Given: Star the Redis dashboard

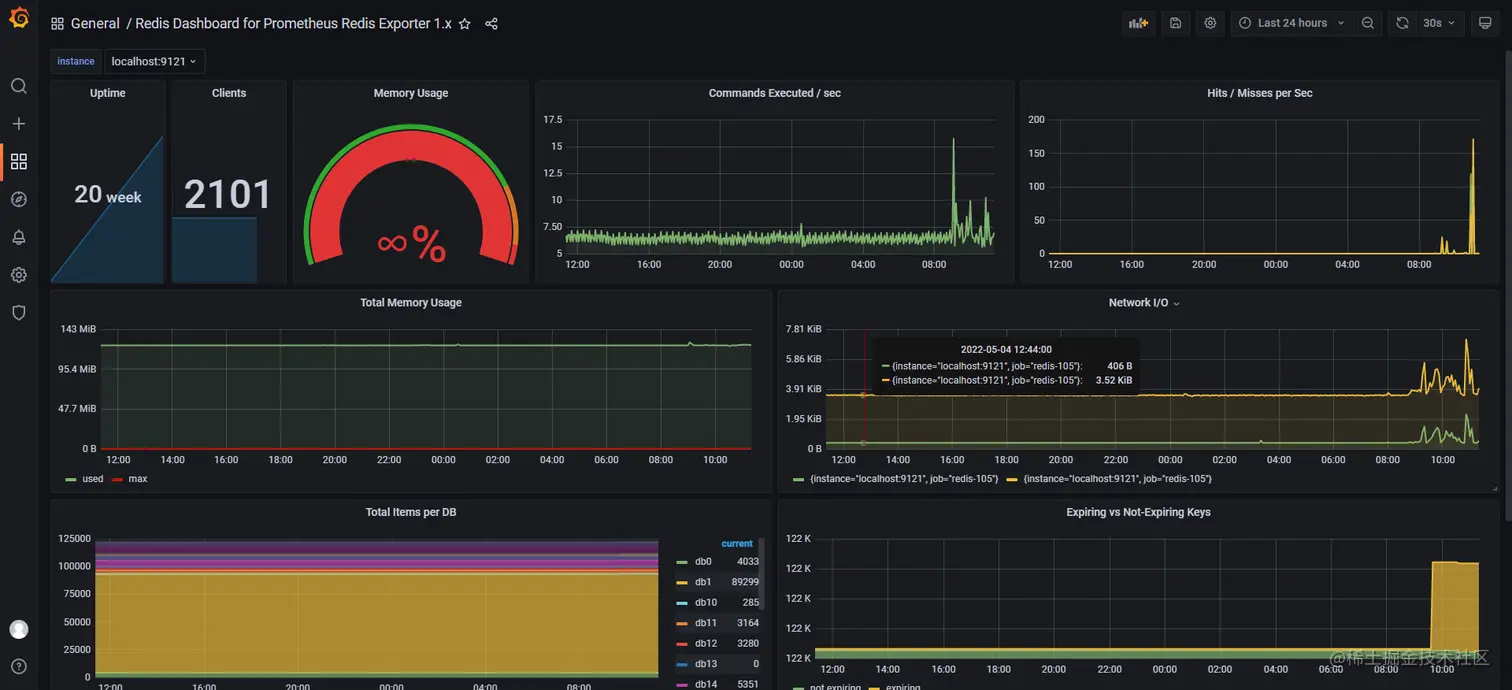Looking at the screenshot, I should (x=464, y=23).
